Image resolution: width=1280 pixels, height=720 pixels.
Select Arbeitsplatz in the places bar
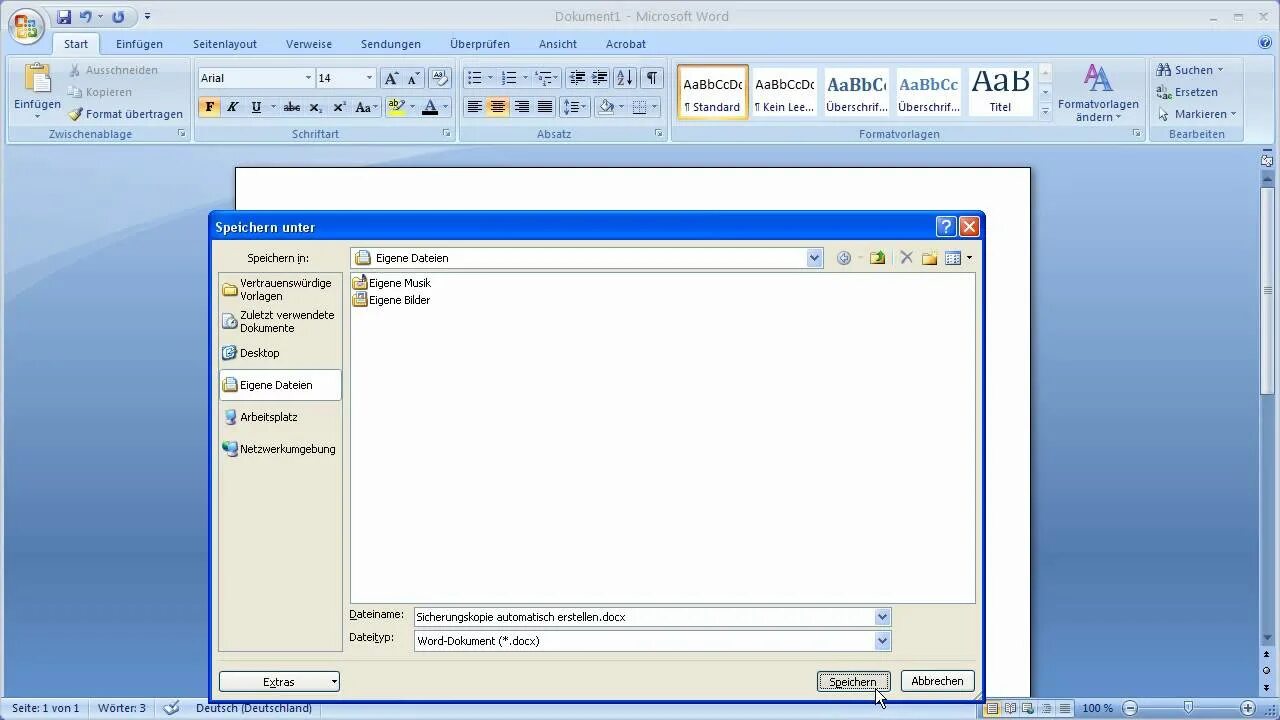[280, 417]
